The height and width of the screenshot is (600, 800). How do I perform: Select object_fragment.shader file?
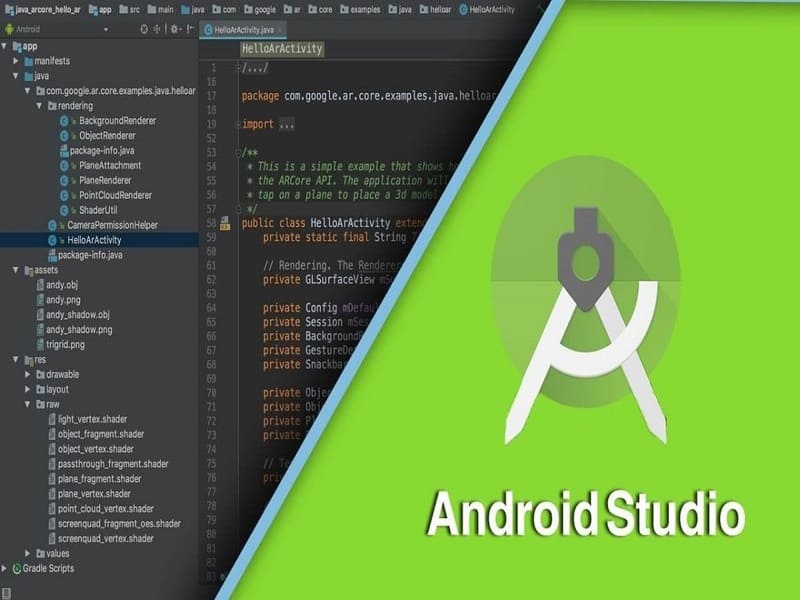point(96,434)
